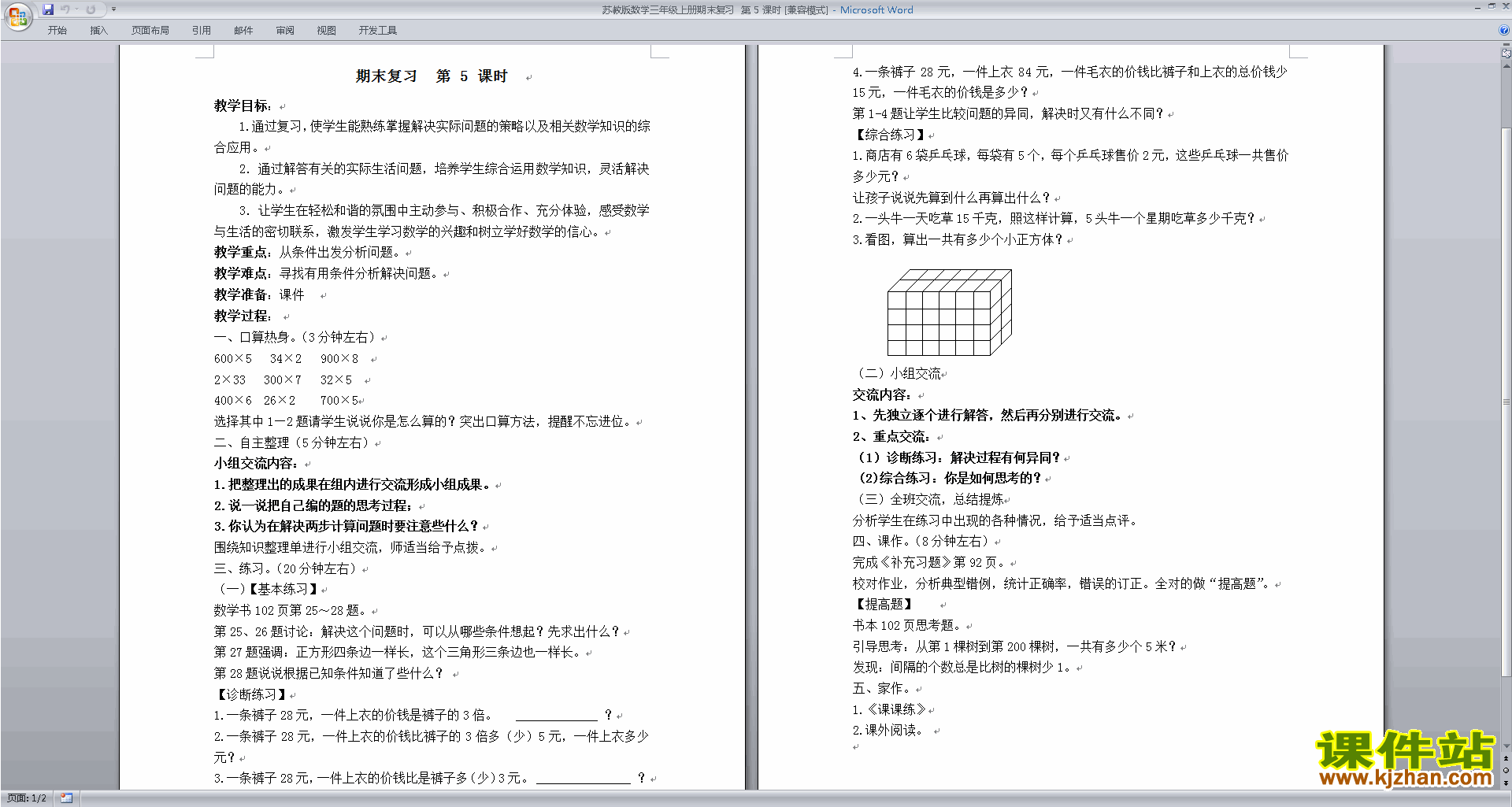Click the heading 教学过程:
Image resolution: width=1512 pixels, height=807 pixels.
pyautogui.click(x=243, y=316)
